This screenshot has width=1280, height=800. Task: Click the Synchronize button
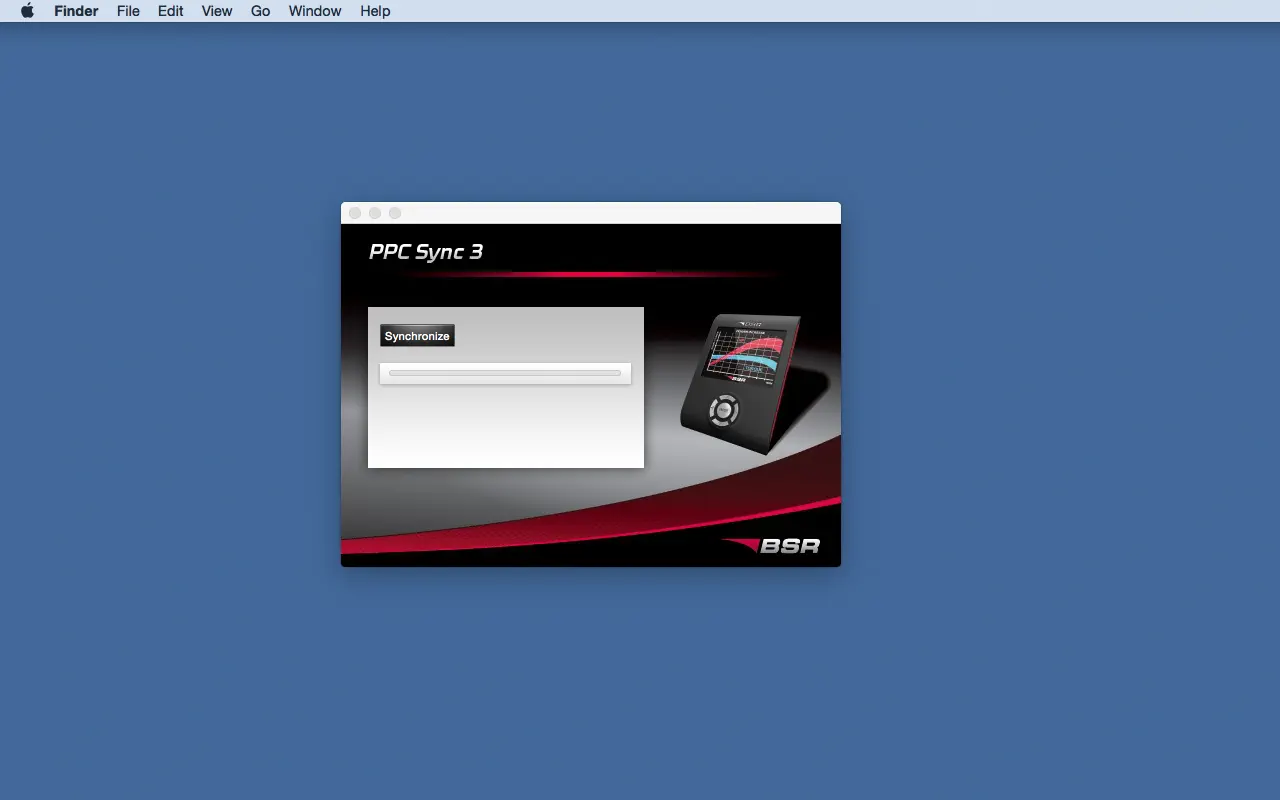pyautogui.click(x=417, y=335)
